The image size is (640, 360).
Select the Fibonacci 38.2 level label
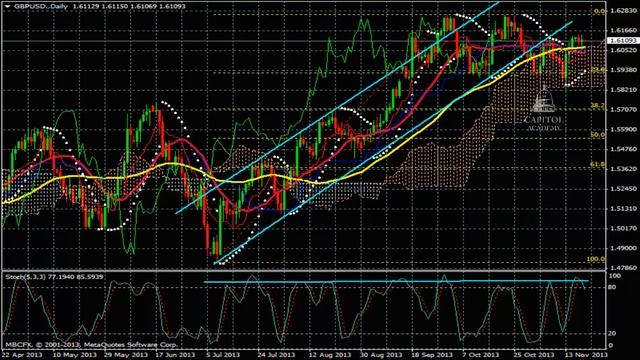[x=598, y=106]
